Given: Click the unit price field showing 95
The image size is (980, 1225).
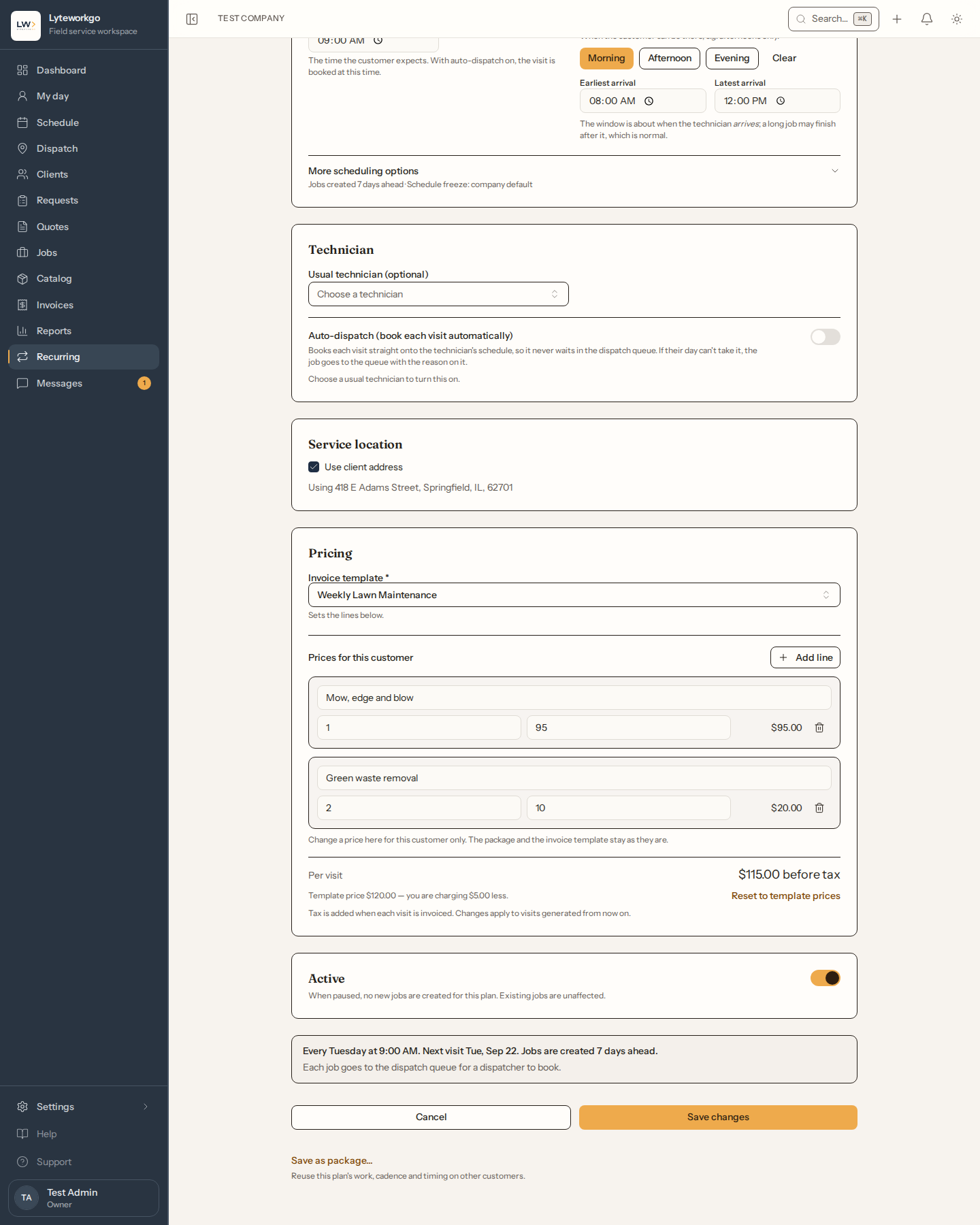Looking at the screenshot, I should pyautogui.click(x=628, y=728).
